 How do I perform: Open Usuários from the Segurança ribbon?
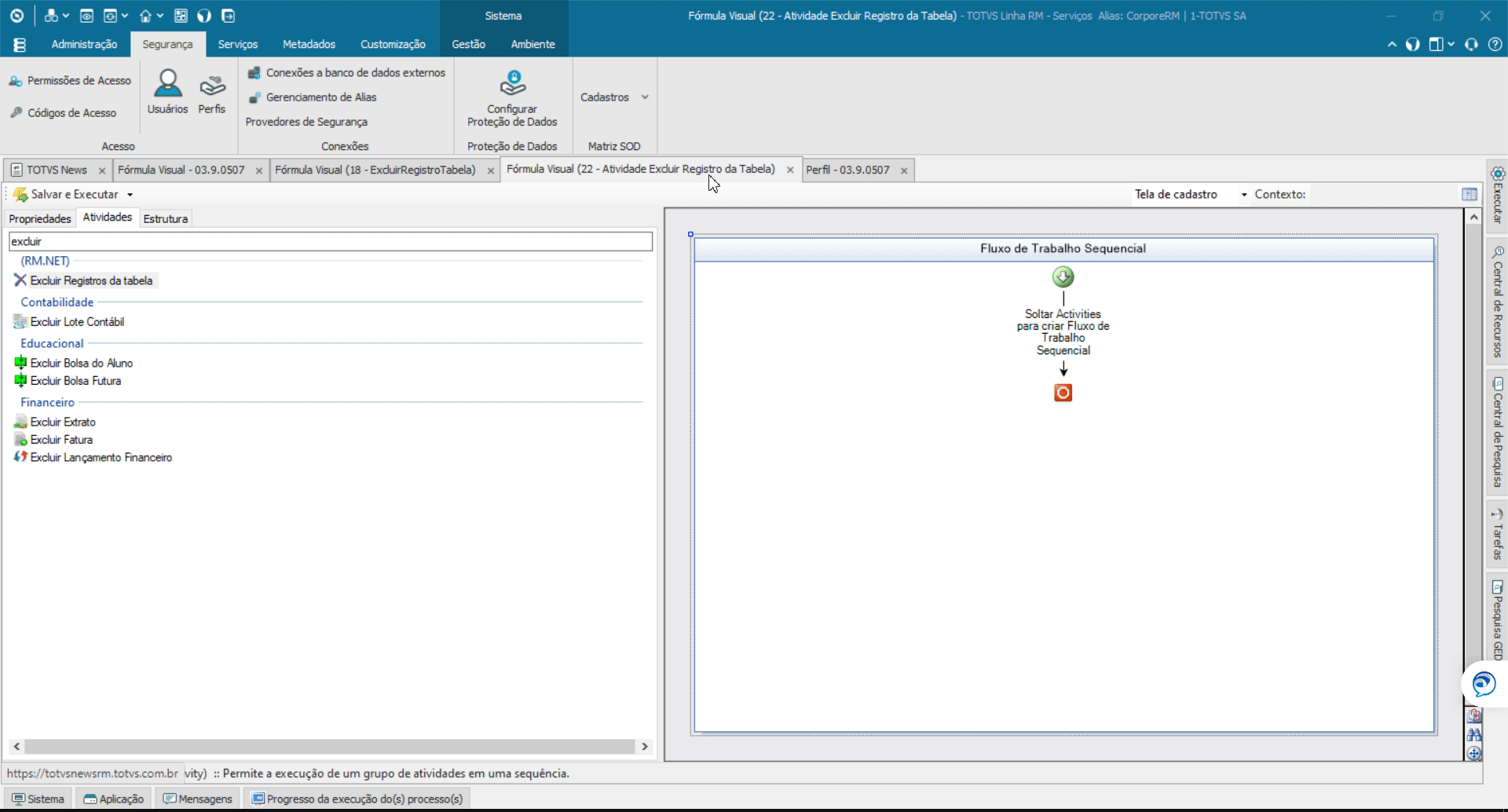tap(167, 92)
